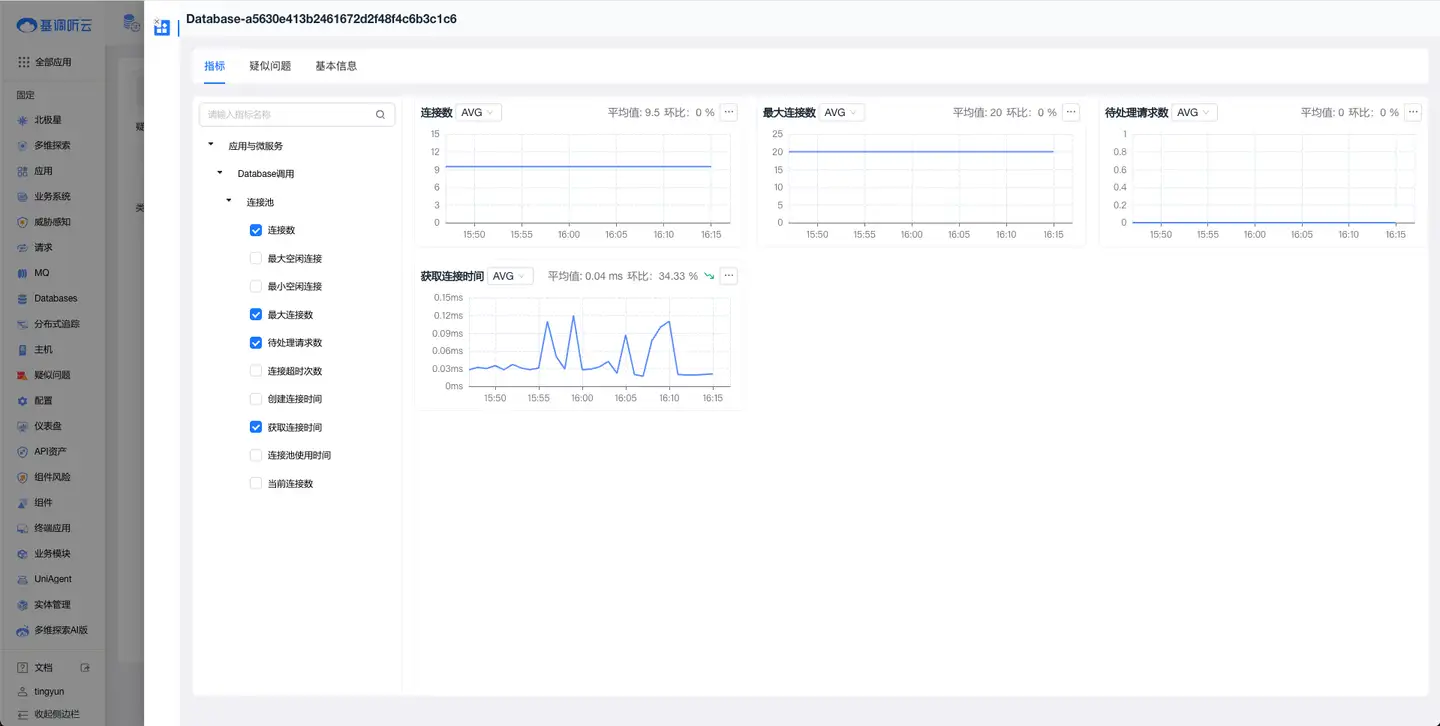Open the more options menu for 连接数 chart
This screenshot has width=1440, height=726.
729,112
